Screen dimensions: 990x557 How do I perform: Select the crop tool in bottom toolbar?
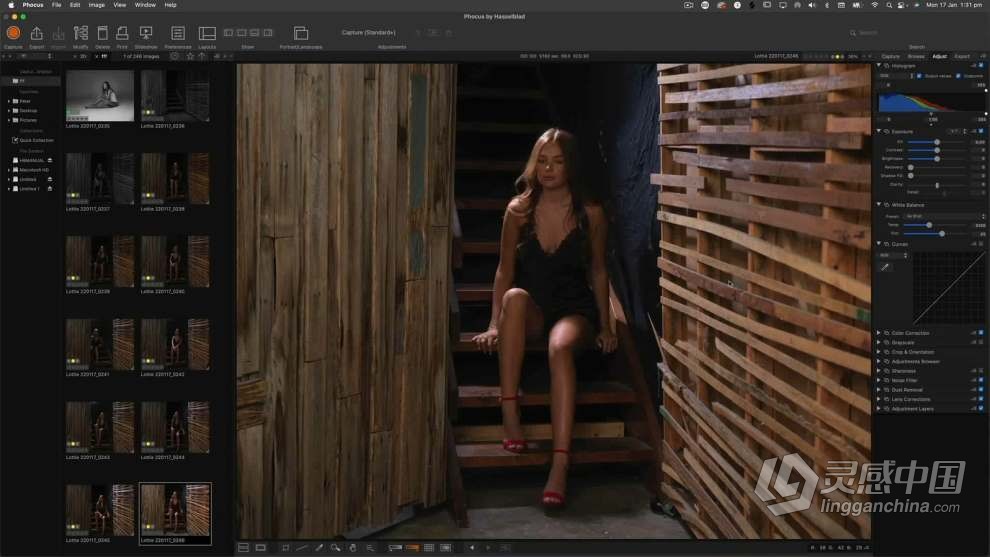click(285, 548)
